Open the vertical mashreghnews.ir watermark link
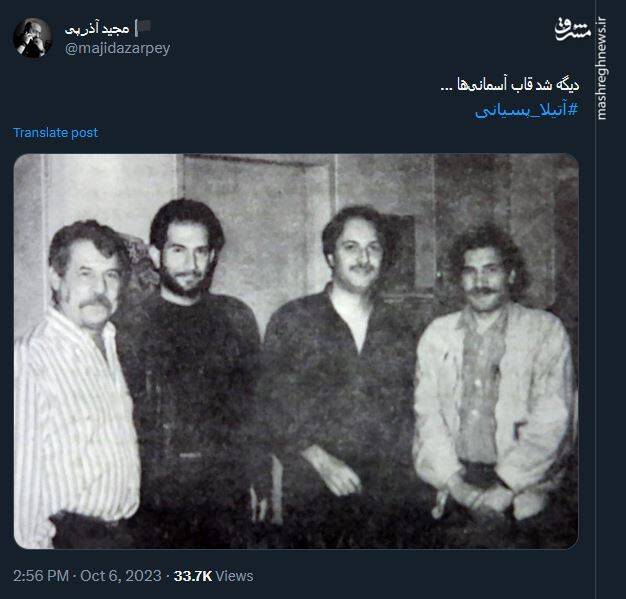 (x=602, y=68)
